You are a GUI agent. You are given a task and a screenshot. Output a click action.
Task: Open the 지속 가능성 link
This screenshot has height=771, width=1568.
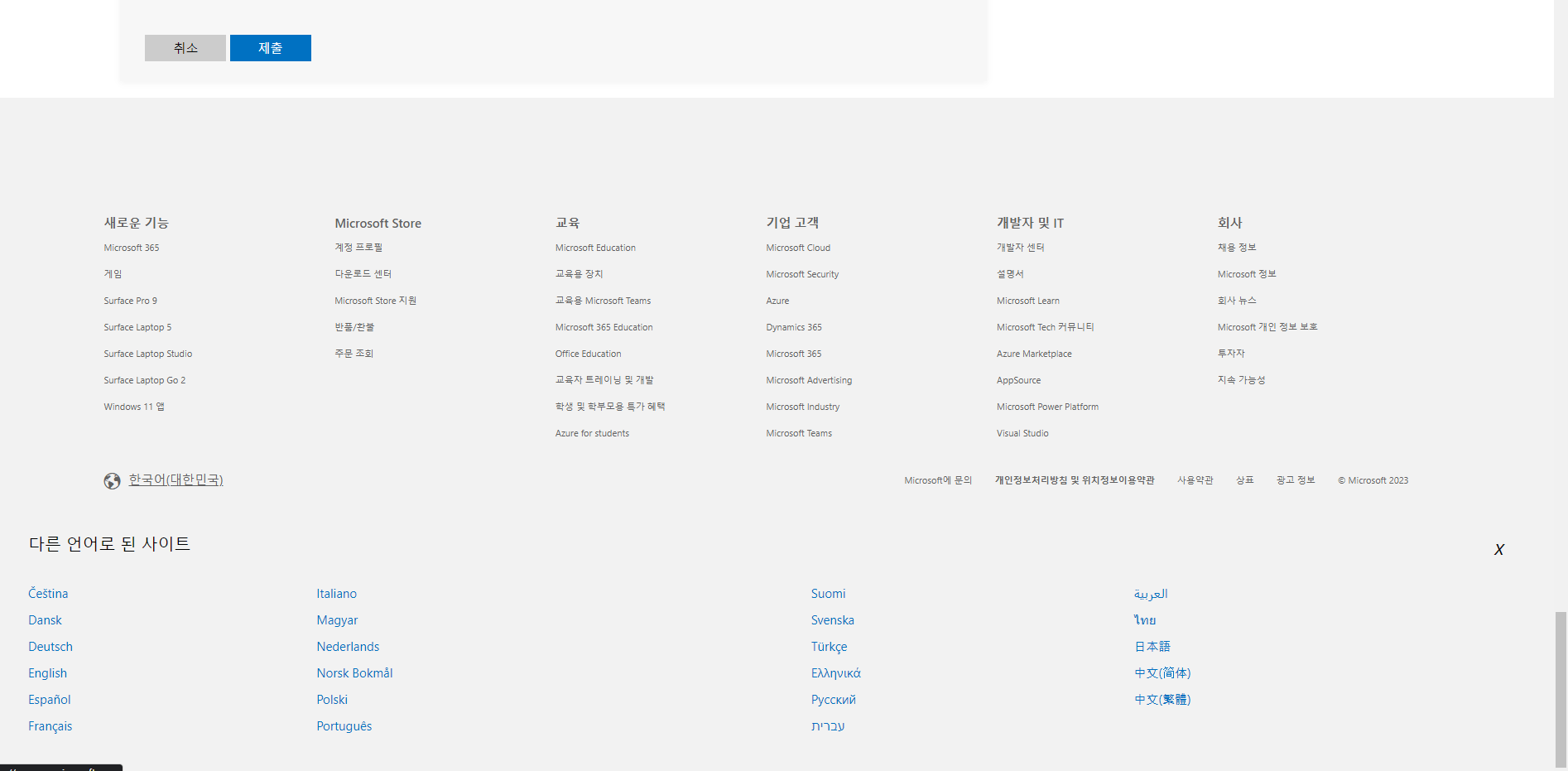[1241, 380]
